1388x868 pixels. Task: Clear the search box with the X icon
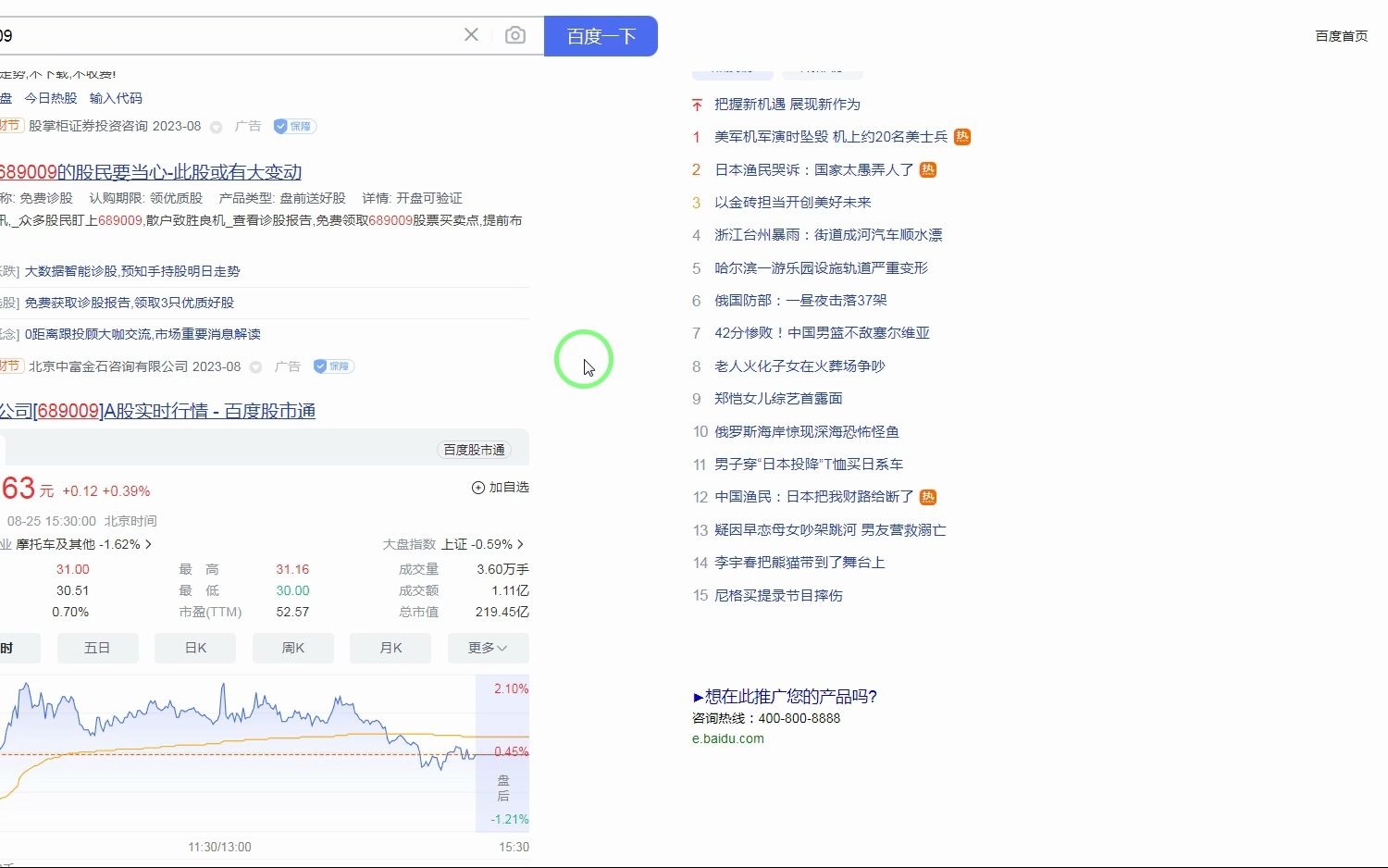(471, 35)
